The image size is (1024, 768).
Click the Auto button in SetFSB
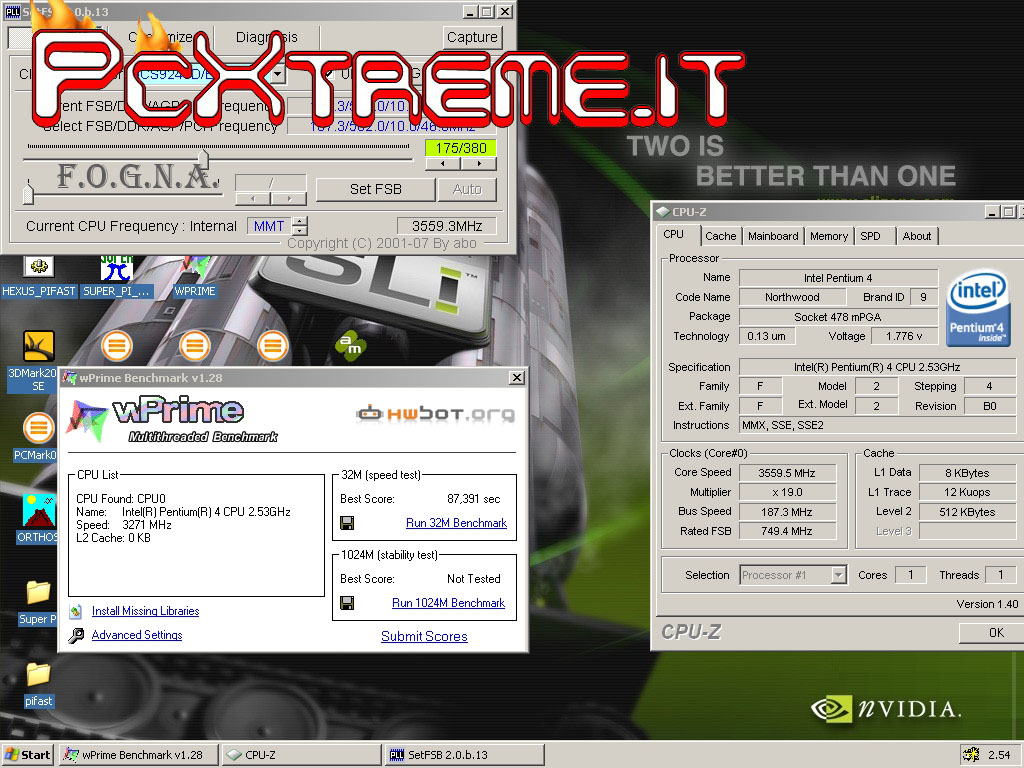click(467, 189)
